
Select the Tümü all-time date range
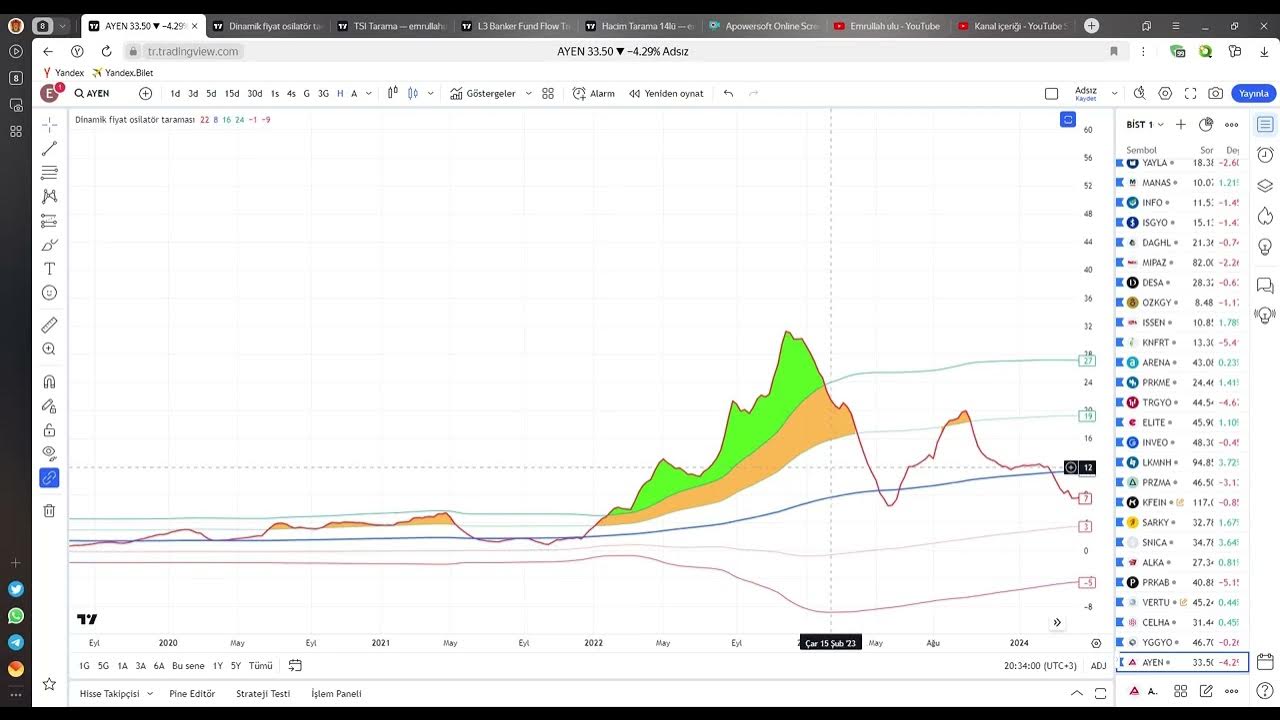[261, 666]
